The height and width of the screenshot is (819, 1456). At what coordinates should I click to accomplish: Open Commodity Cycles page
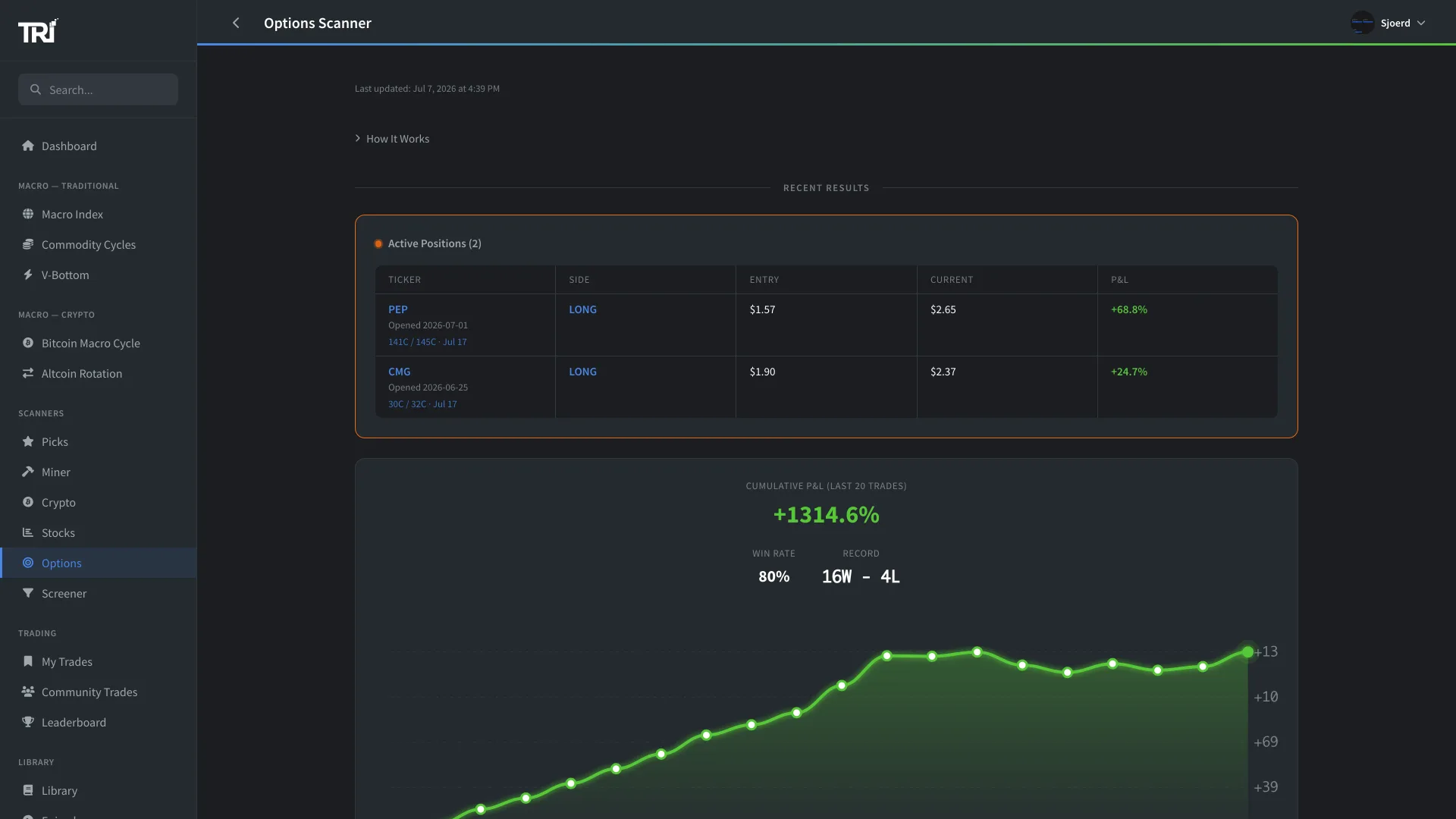tap(99, 244)
